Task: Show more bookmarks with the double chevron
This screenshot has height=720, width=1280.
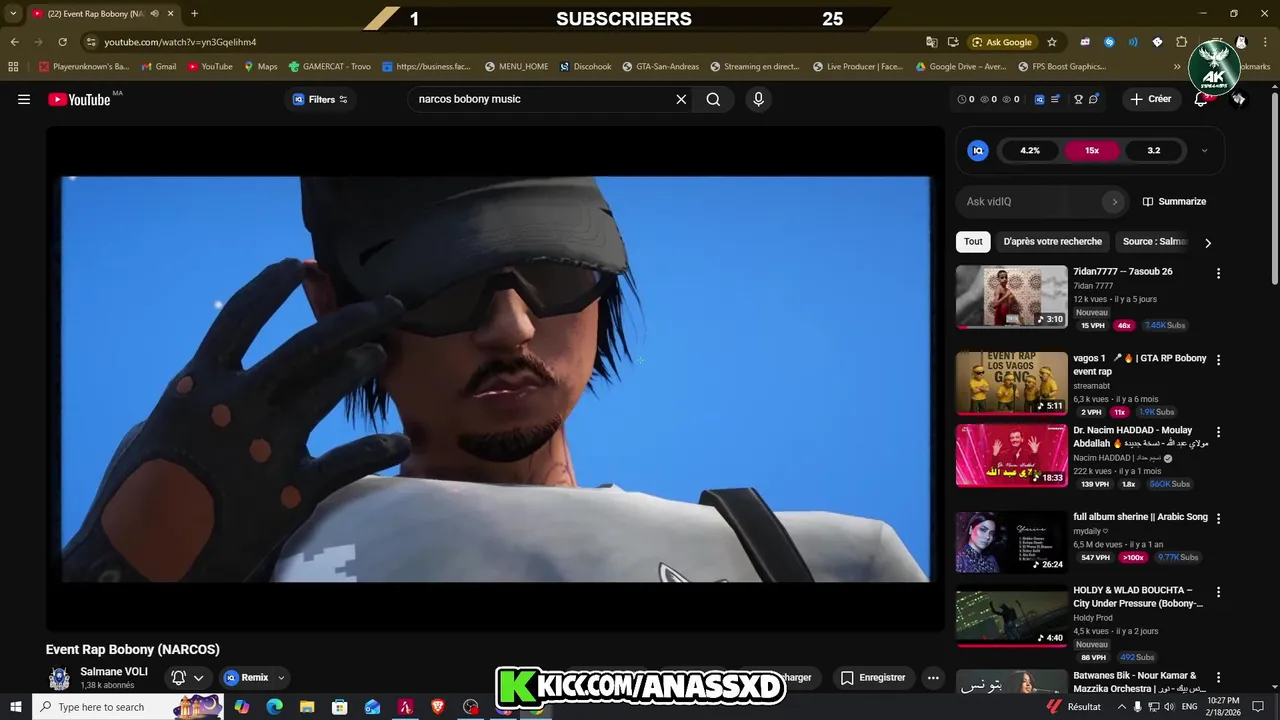Action: coord(1177,67)
